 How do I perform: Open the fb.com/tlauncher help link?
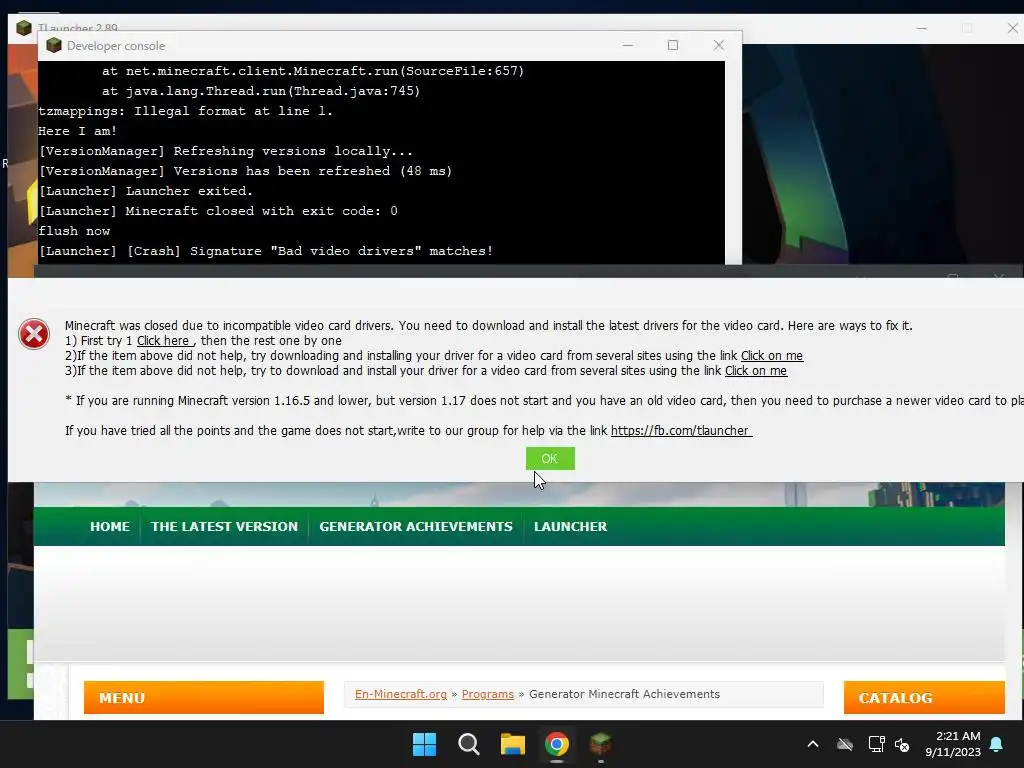681,431
